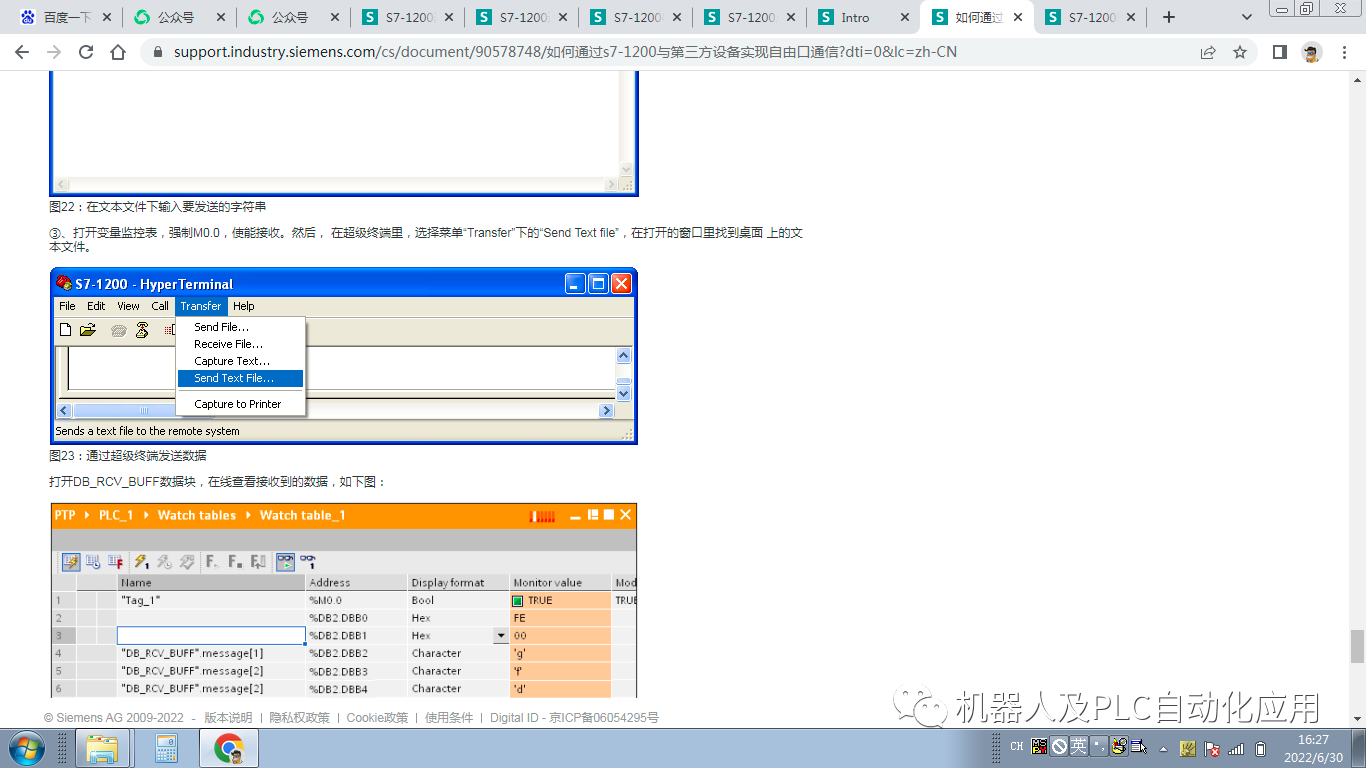Open the tab search chevron
Screen dimensions: 1366x768
(1247, 17)
